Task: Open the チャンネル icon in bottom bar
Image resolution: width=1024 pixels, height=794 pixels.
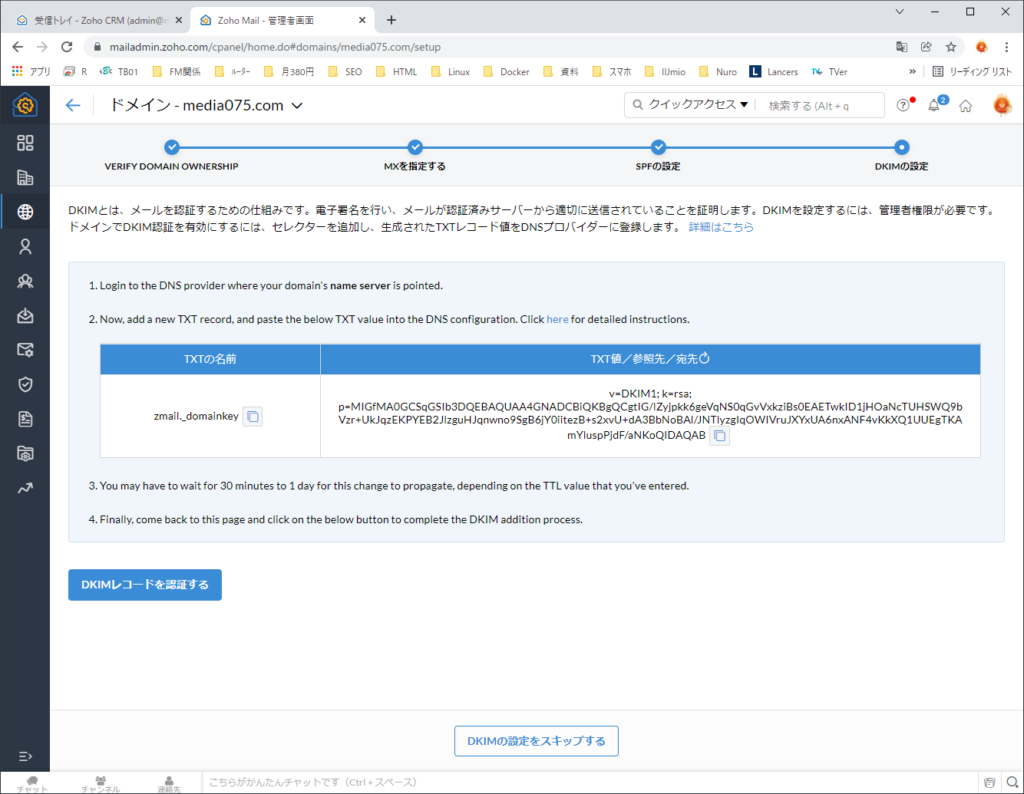Action: click(x=101, y=784)
